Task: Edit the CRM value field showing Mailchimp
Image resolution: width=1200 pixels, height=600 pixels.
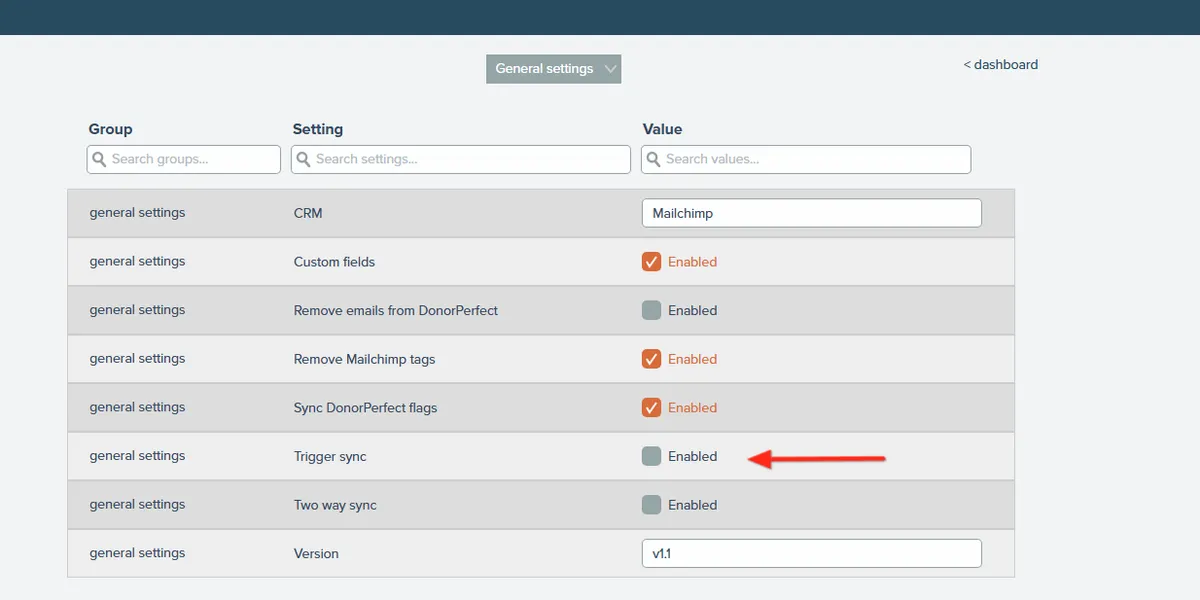Action: point(811,213)
